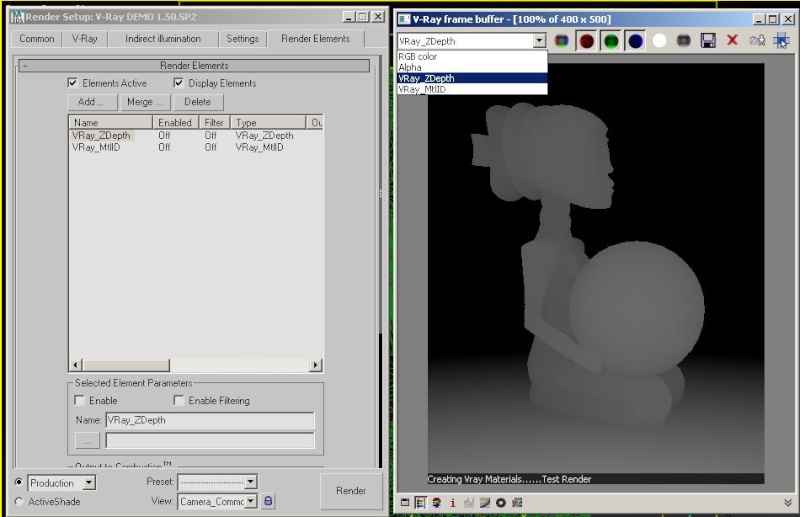Toggle the red channel button
The width and height of the screenshot is (800, 517).
click(586, 40)
